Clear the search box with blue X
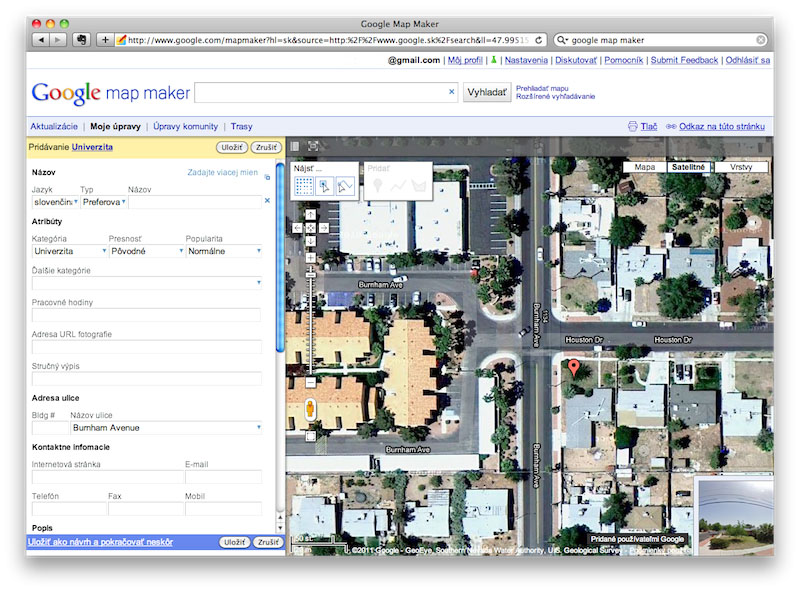Viewport: 800px width, 592px height. [x=452, y=92]
